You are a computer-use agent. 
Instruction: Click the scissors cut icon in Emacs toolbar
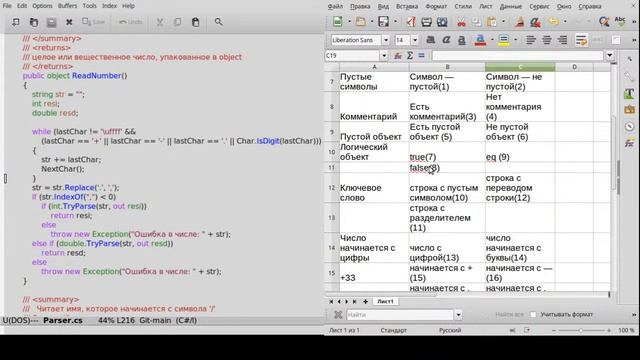coord(160,22)
